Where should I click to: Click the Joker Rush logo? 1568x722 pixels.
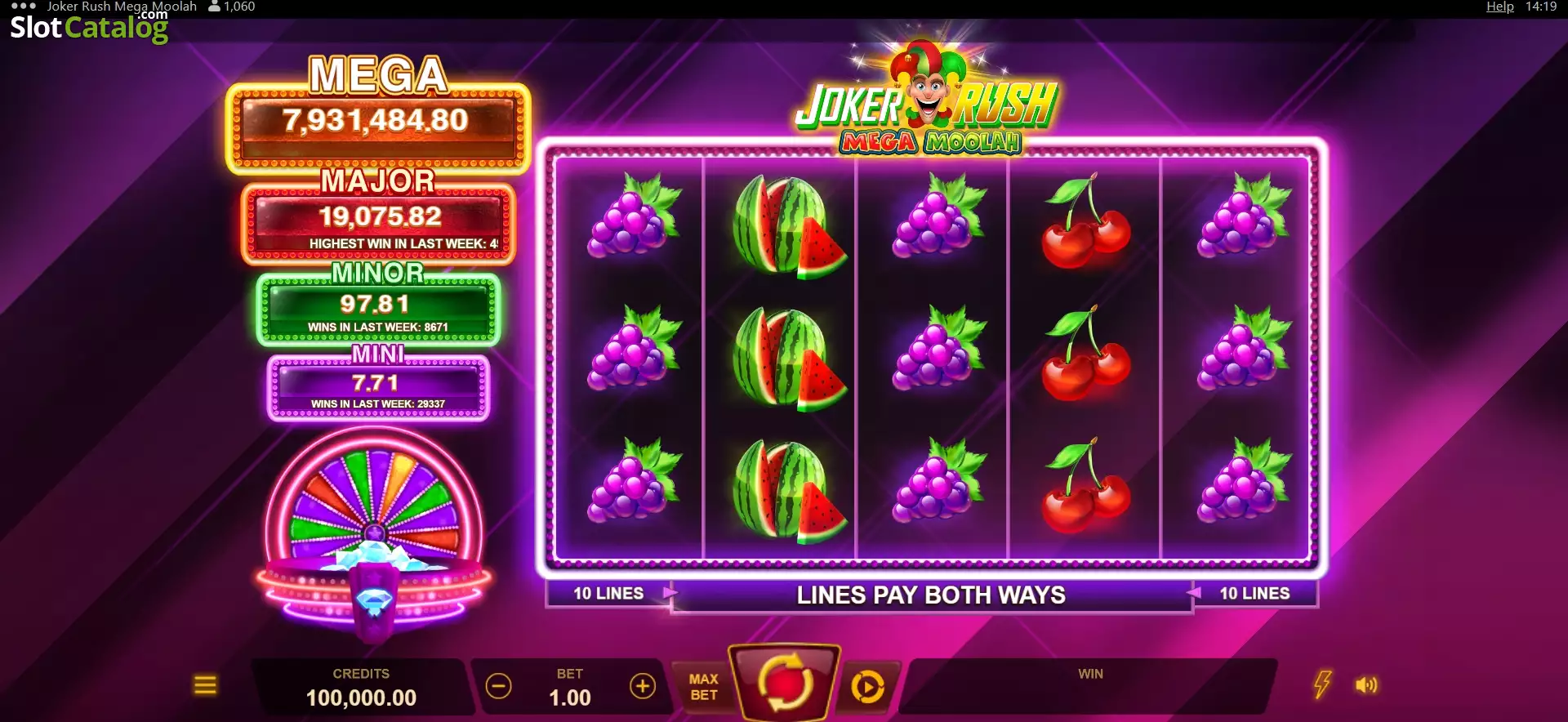coord(928,98)
